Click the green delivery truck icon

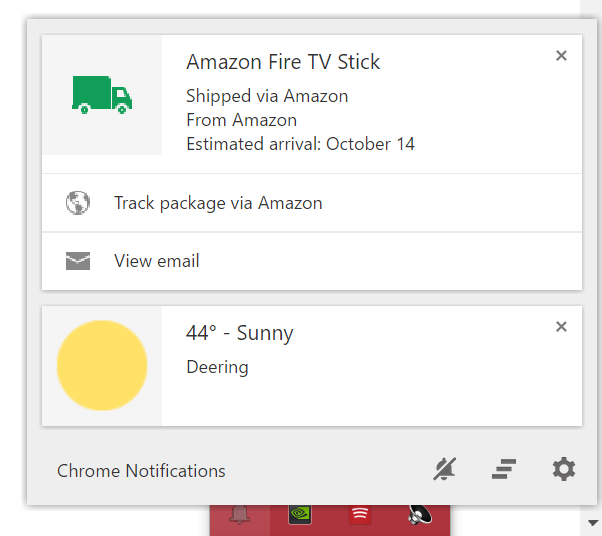[x=102, y=95]
